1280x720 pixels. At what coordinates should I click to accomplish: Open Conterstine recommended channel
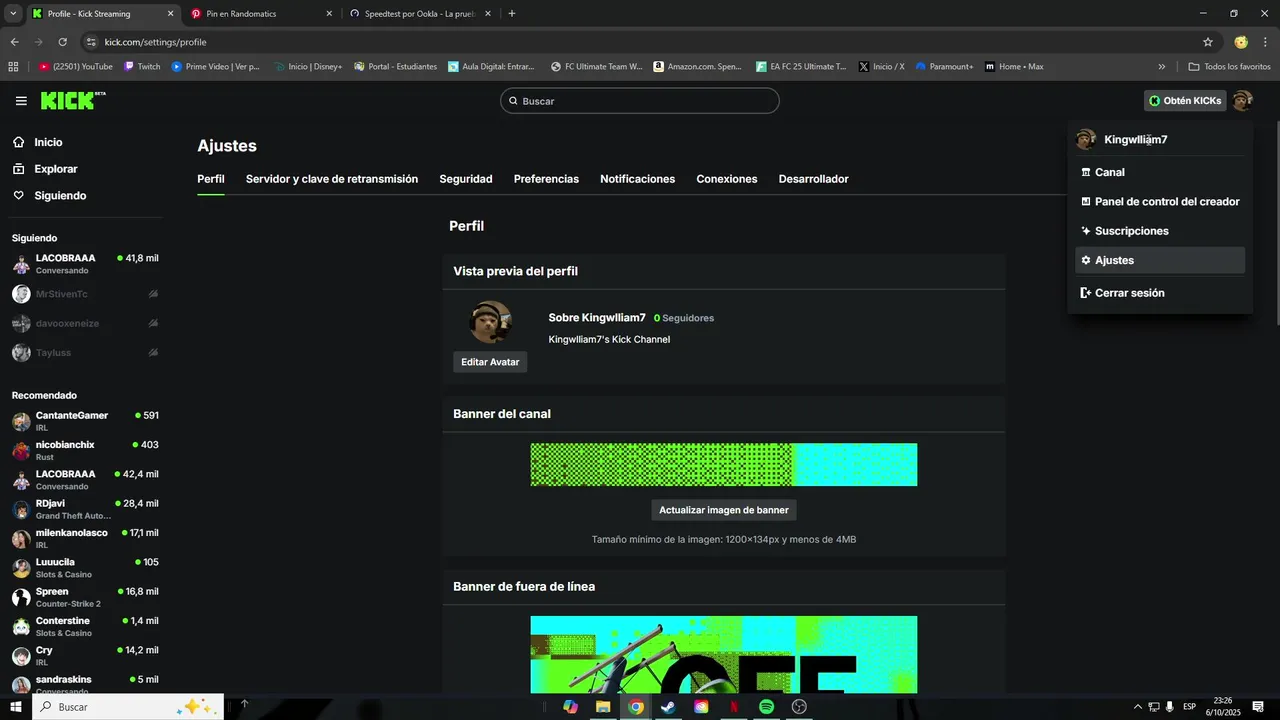85,626
